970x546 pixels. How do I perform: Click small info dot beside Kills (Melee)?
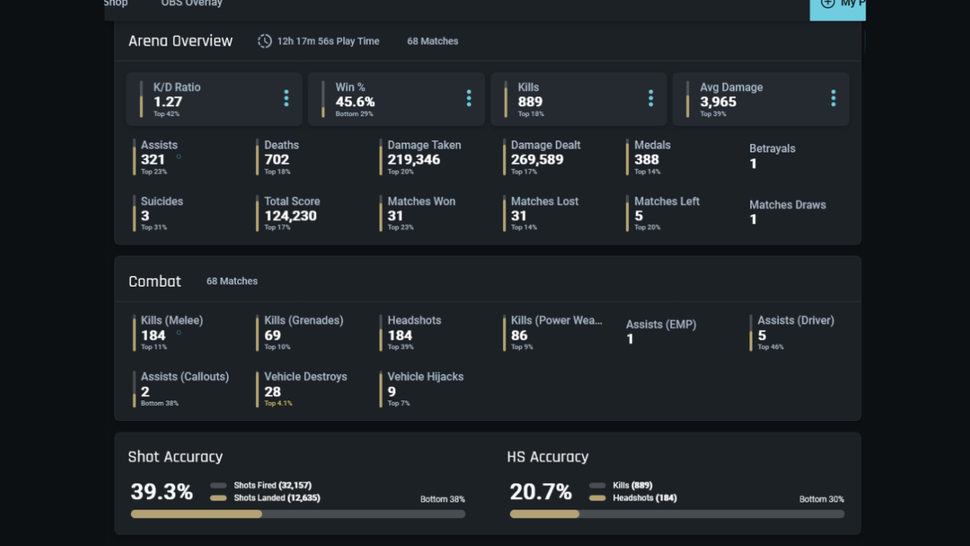(x=179, y=333)
